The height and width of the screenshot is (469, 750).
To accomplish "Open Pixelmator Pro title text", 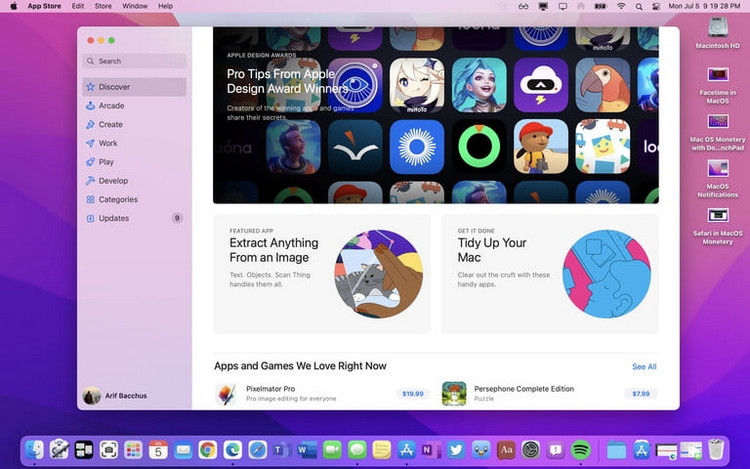I will click(270, 389).
